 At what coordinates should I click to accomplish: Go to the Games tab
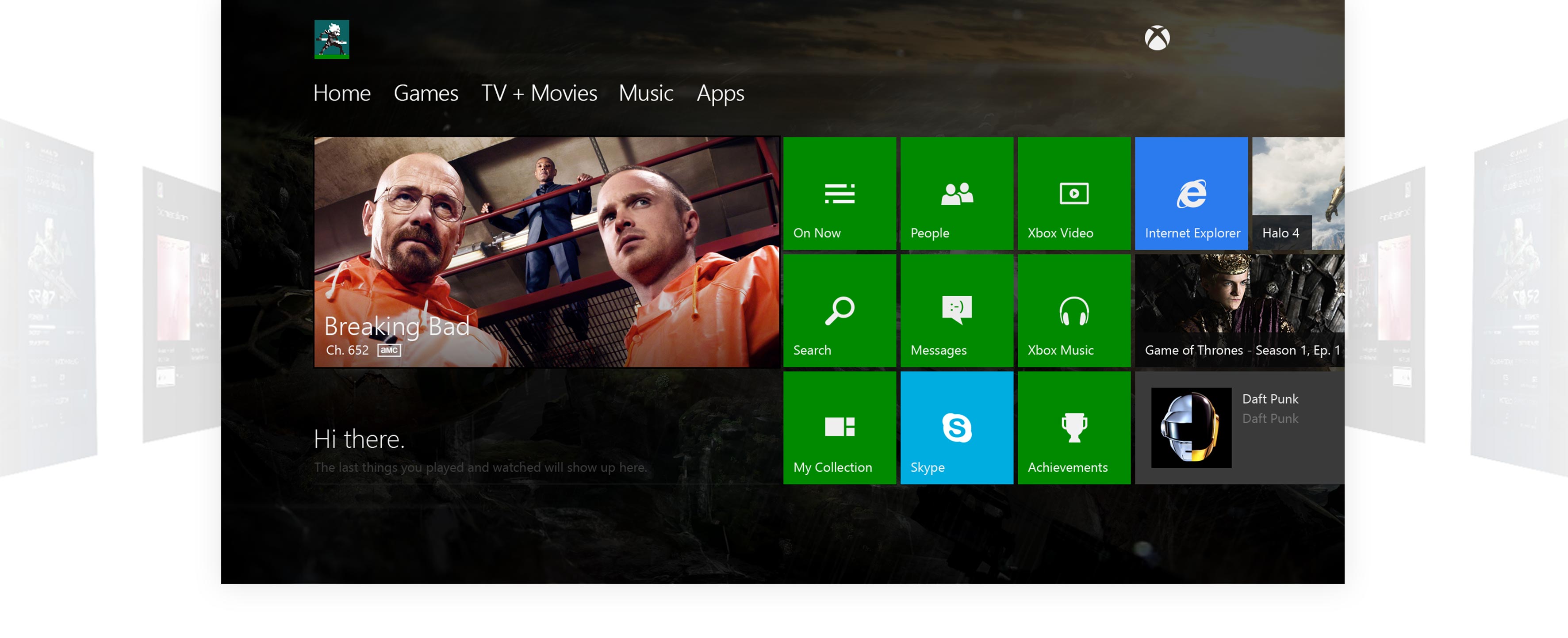pos(426,93)
